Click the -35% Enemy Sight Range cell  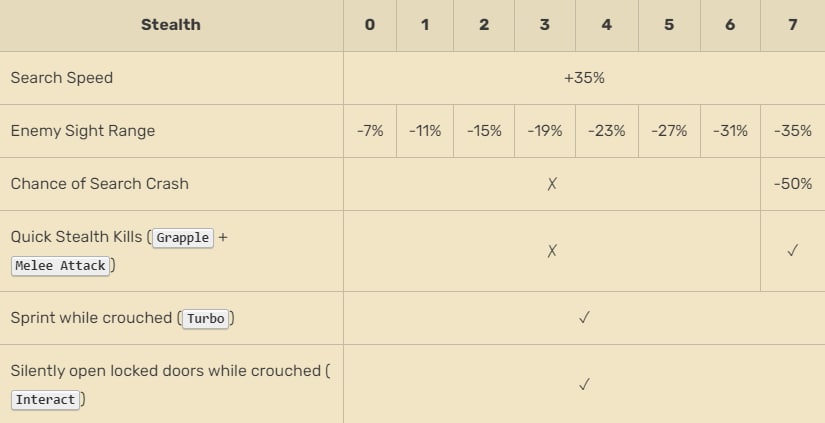point(792,131)
